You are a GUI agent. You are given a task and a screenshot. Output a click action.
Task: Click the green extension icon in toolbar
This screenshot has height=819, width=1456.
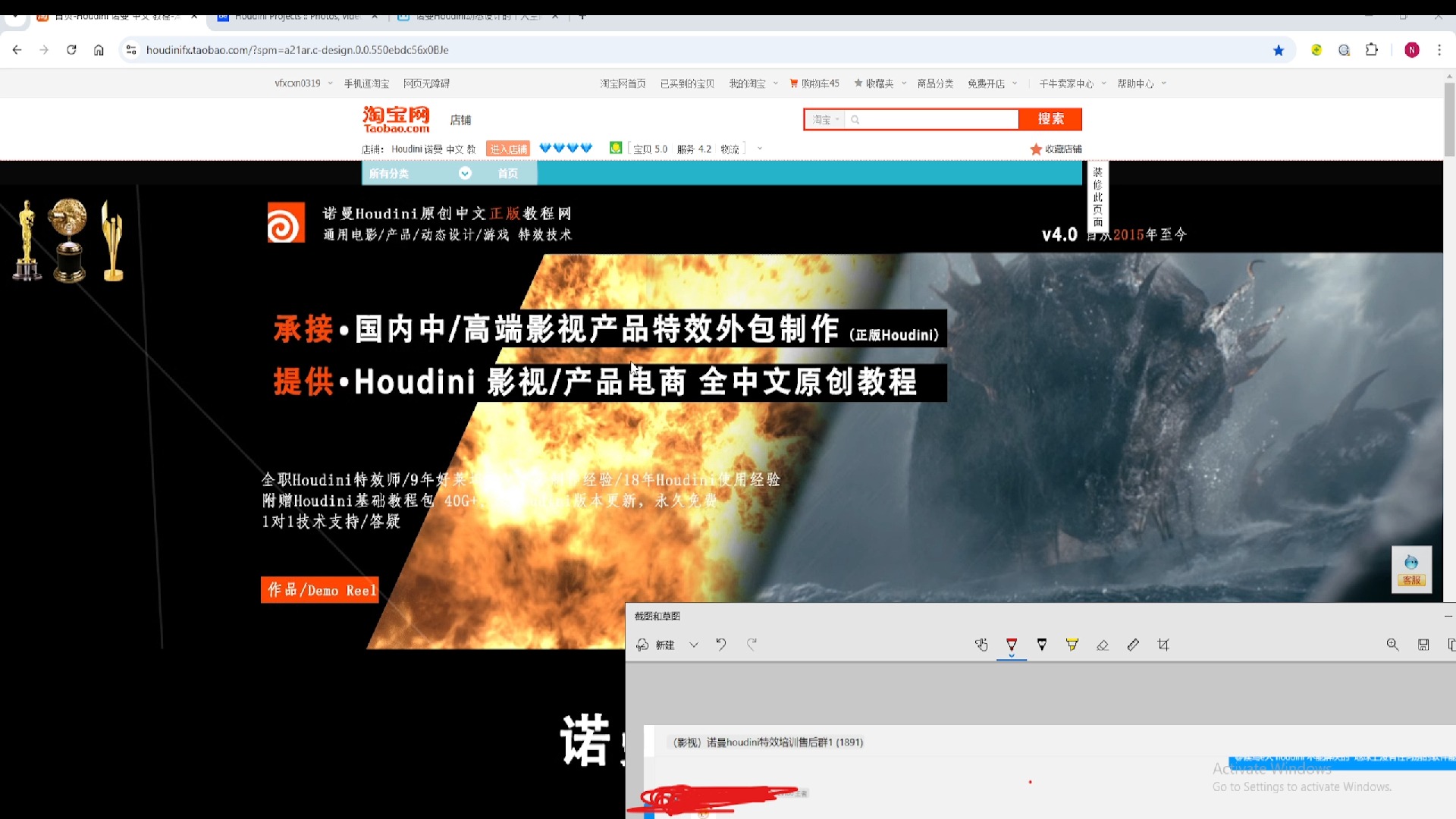click(x=1316, y=50)
